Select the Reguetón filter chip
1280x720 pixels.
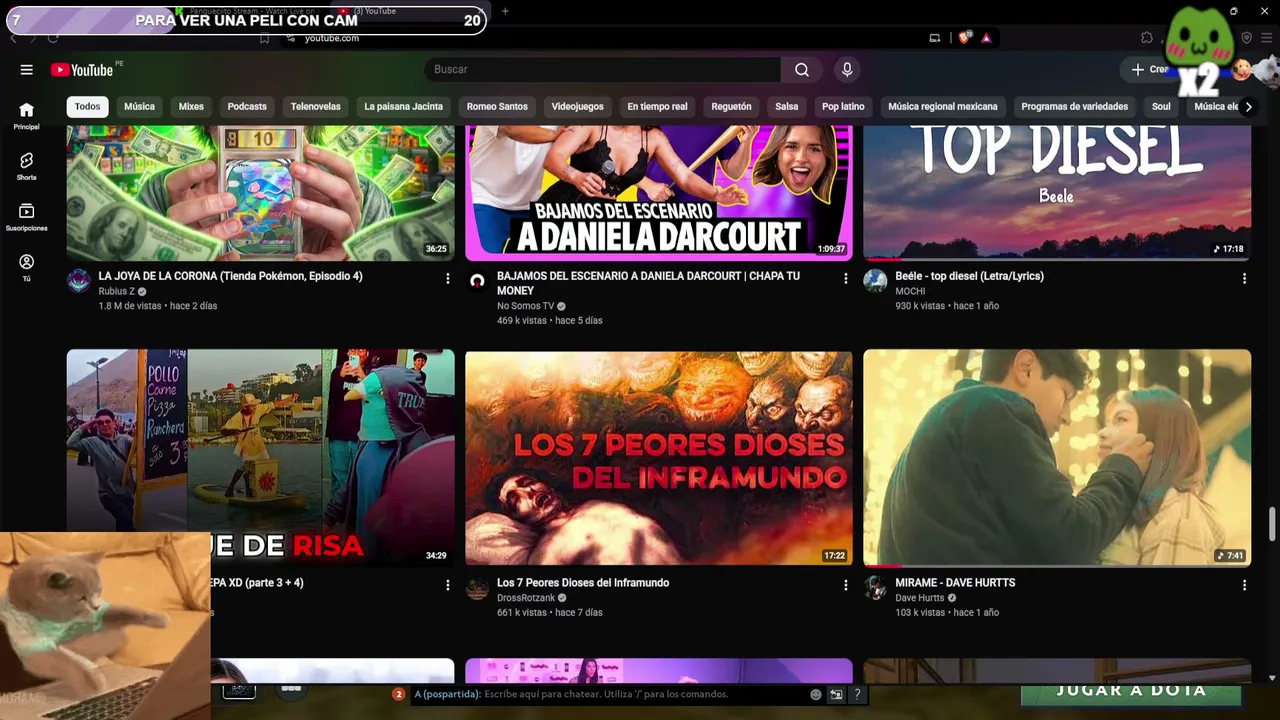pyautogui.click(x=731, y=107)
